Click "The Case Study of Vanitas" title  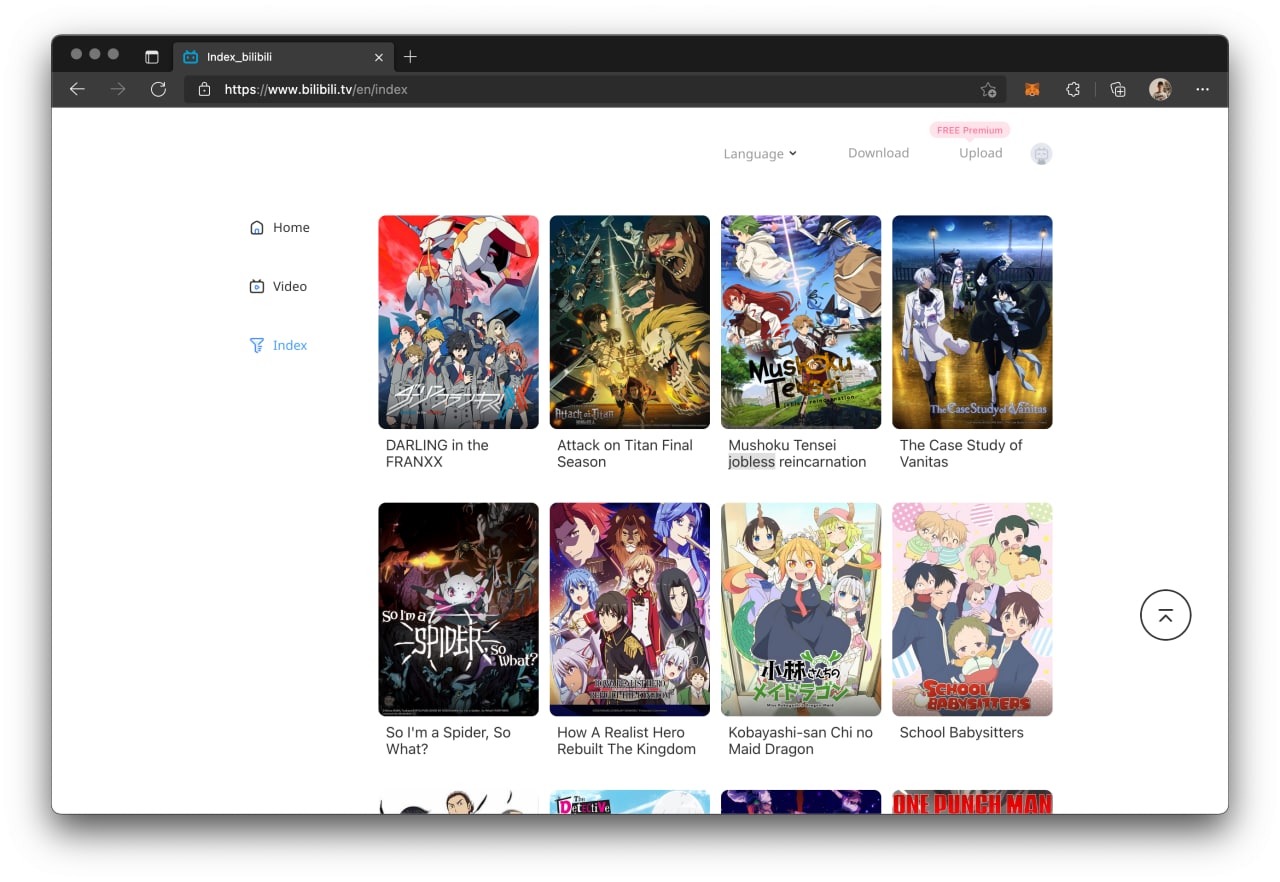coord(961,453)
